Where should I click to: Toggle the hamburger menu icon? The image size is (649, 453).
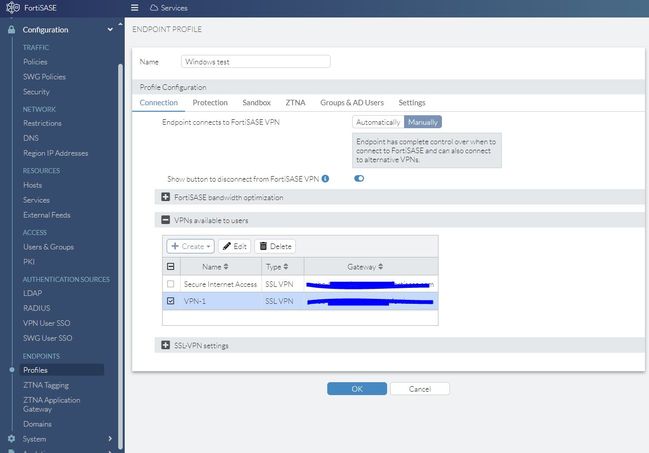[x=135, y=8]
